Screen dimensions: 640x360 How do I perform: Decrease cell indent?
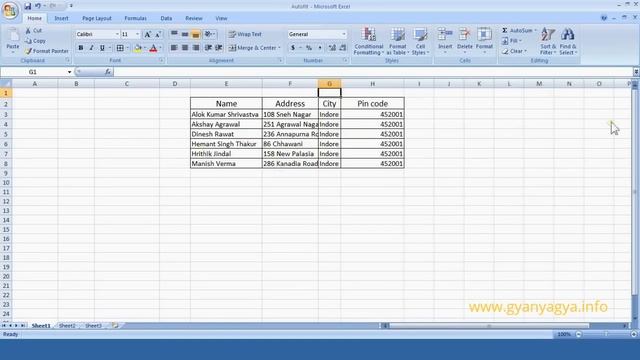click(208, 48)
